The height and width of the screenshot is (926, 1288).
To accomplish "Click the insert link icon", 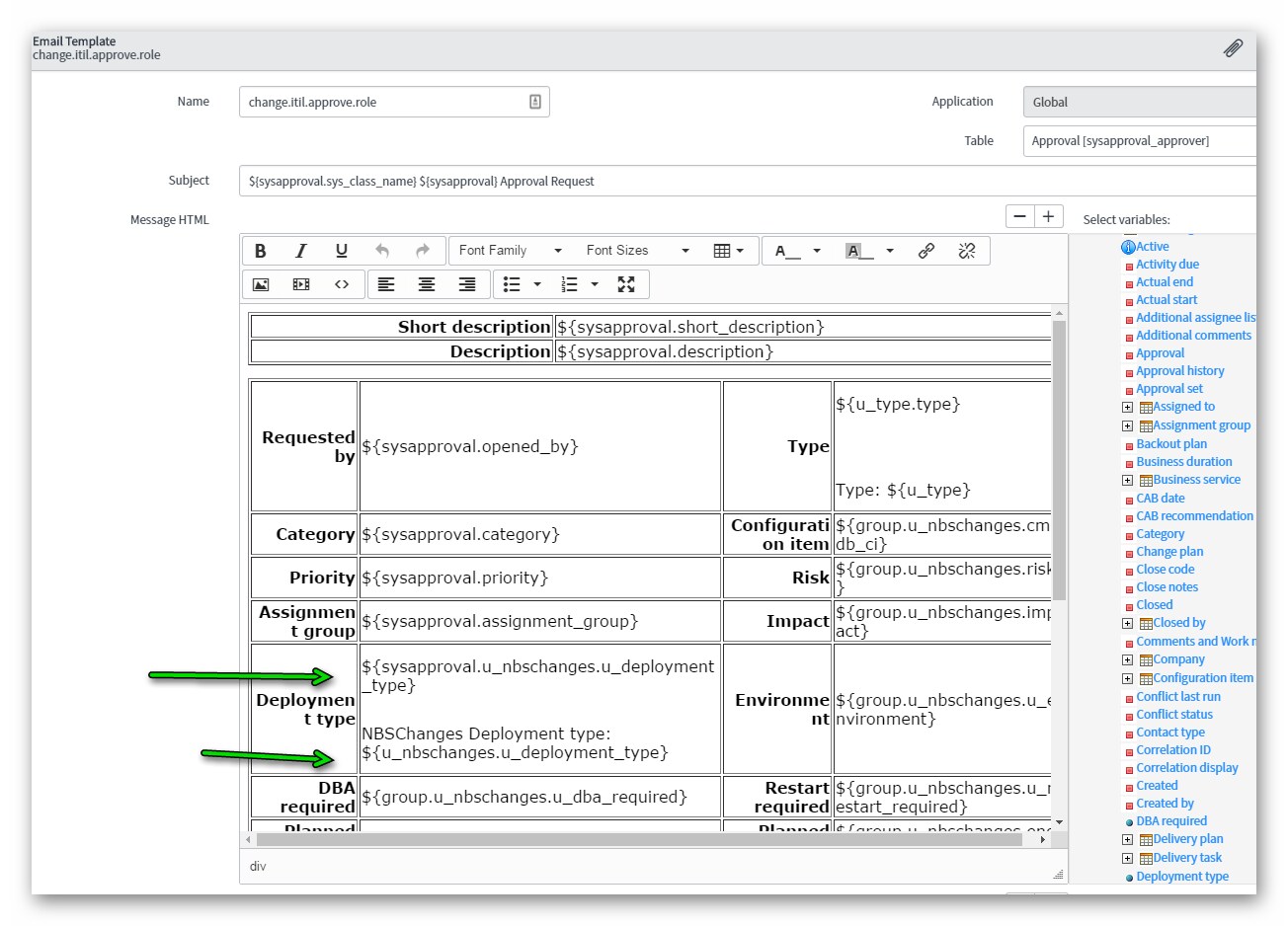I will click(926, 251).
